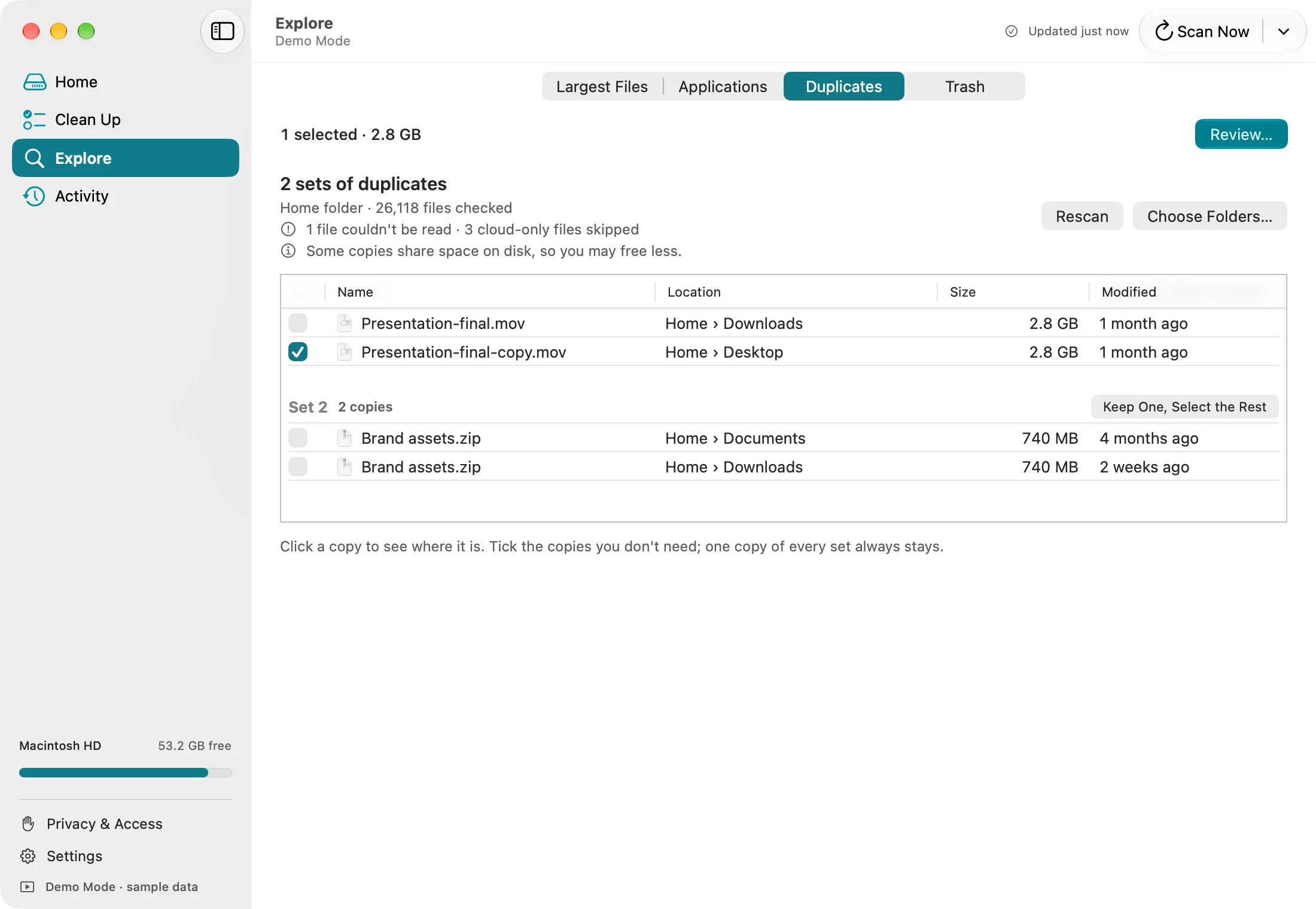Image resolution: width=1316 pixels, height=909 pixels.
Task: Select the Presentation-final-copy.mov file name
Action: [464, 352]
